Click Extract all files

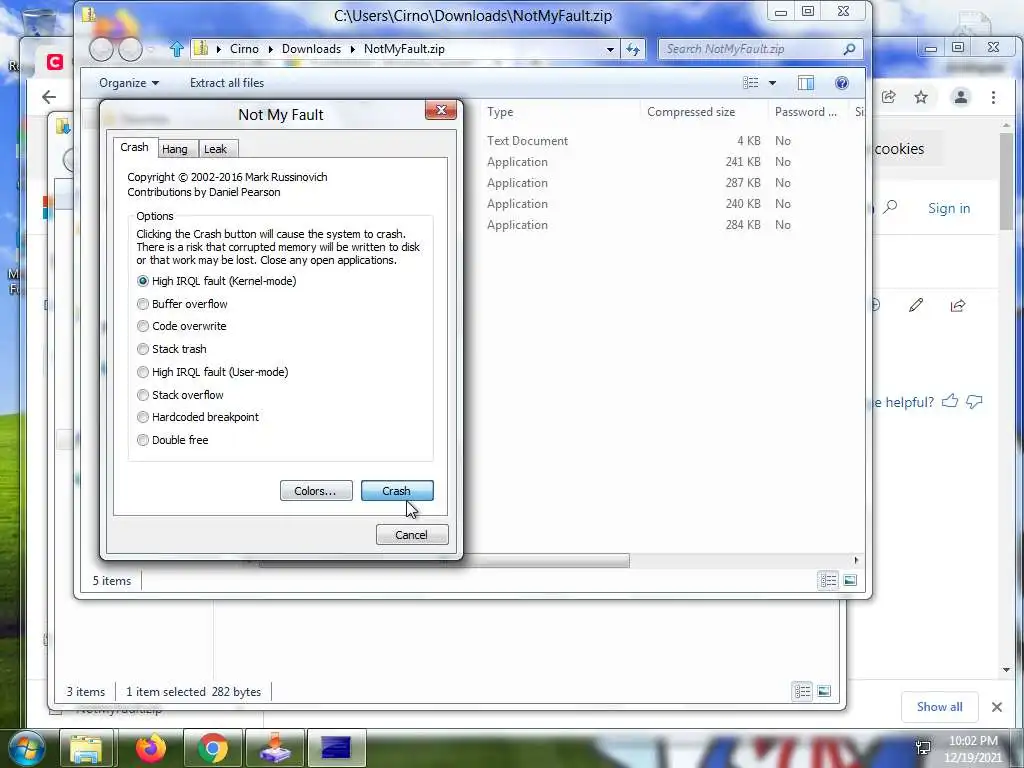227,83
